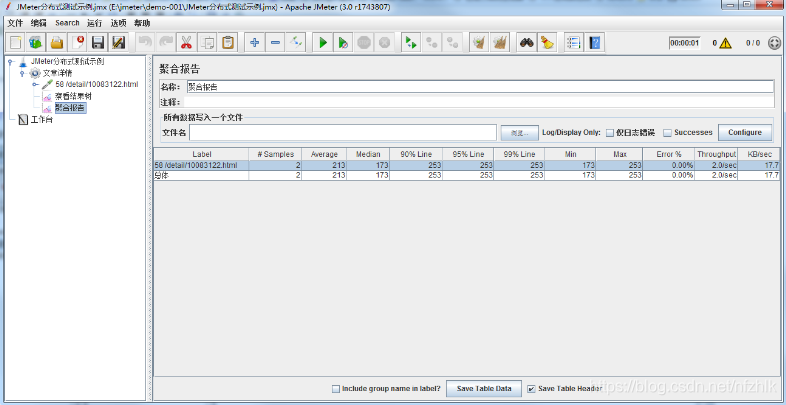The image size is (786, 405).
Task: Open the Search menu
Action: tap(67, 23)
